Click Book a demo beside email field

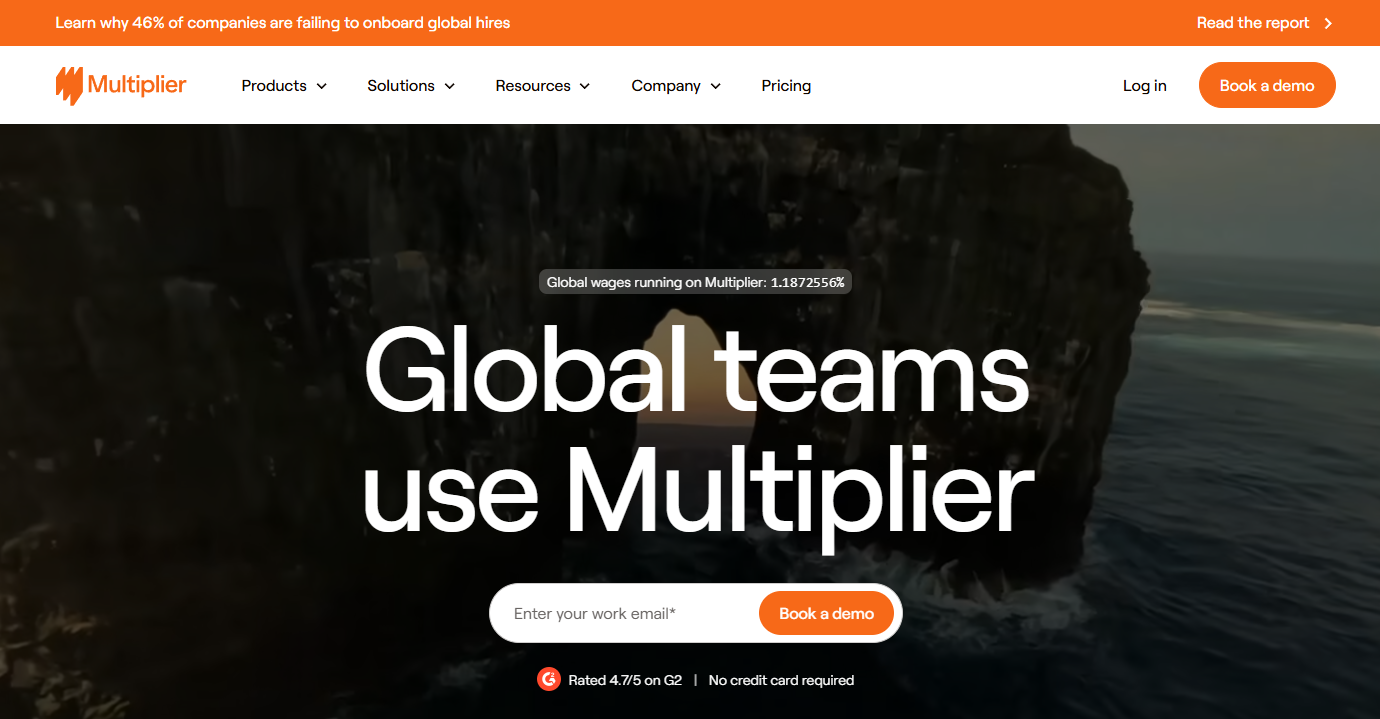(827, 613)
